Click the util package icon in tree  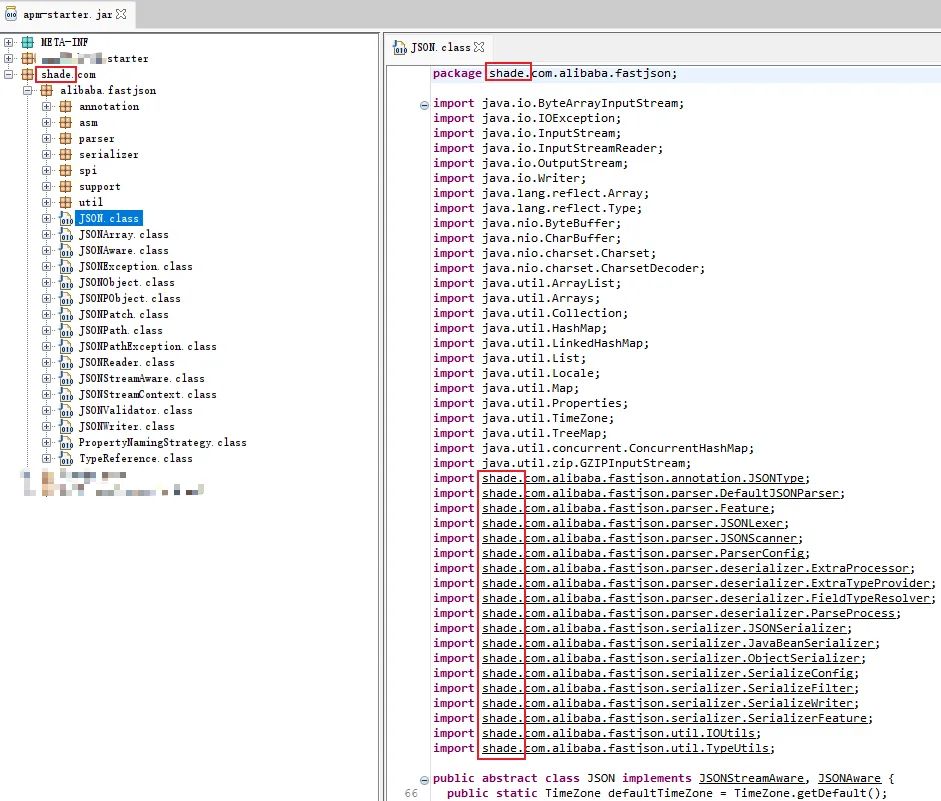(66, 202)
